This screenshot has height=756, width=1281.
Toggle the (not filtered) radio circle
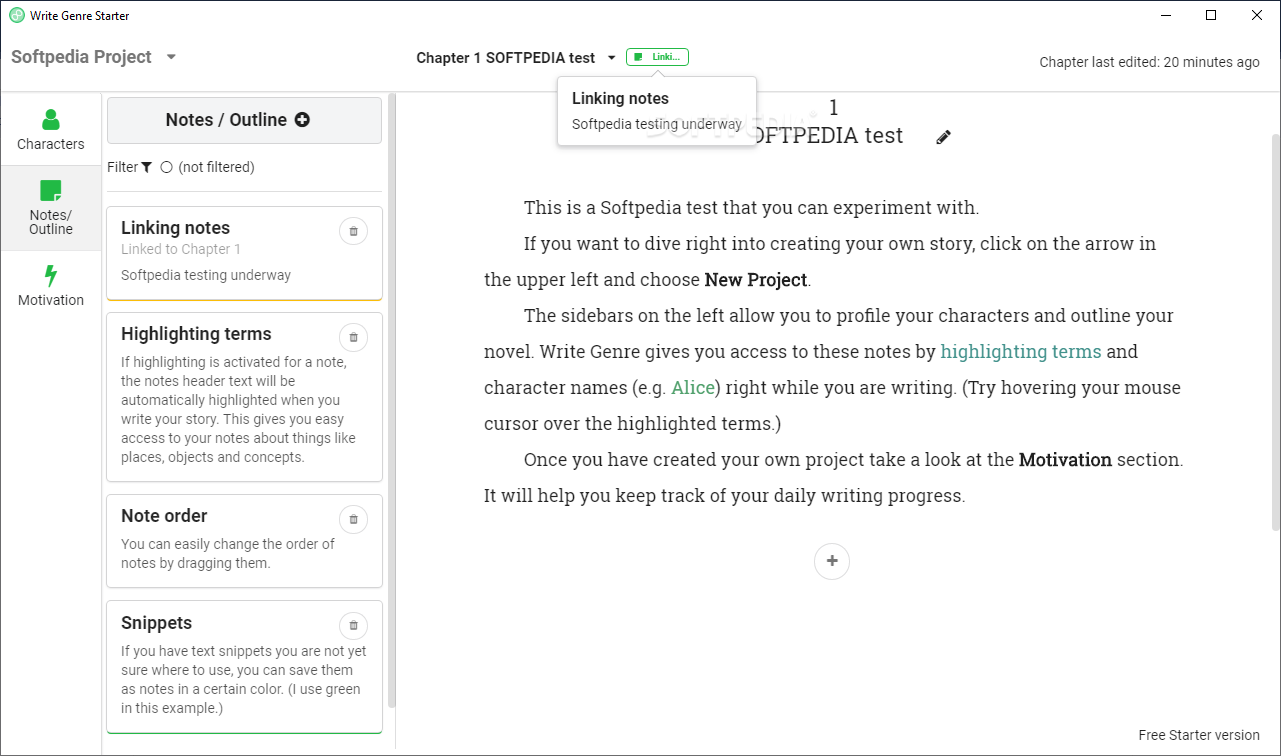pyautogui.click(x=166, y=168)
